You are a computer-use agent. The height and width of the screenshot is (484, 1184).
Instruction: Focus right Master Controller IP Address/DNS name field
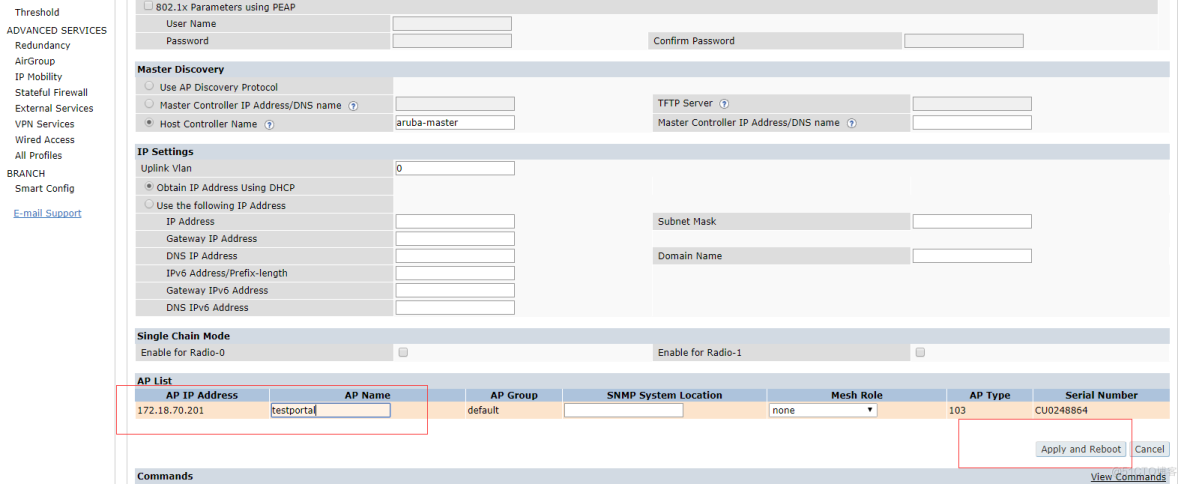[x=972, y=122]
